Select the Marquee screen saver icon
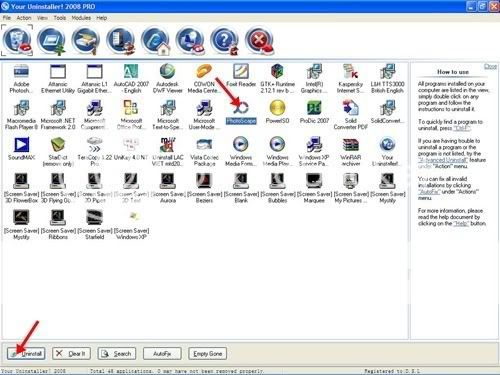This screenshot has height=375, width=500. click(314, 181)
